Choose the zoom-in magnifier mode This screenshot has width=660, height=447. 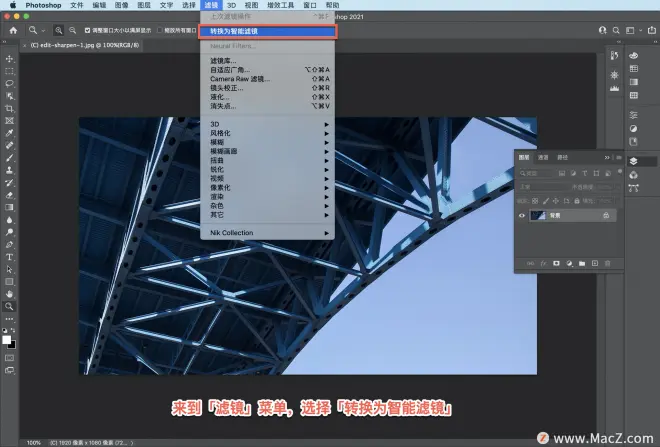point(59,30)
